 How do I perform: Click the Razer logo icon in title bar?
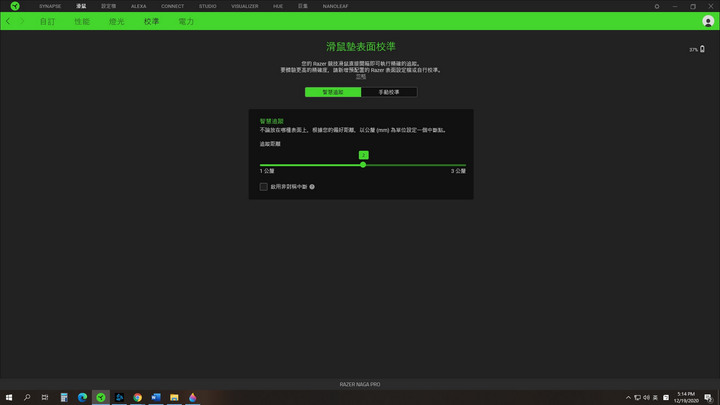point(15,6)
